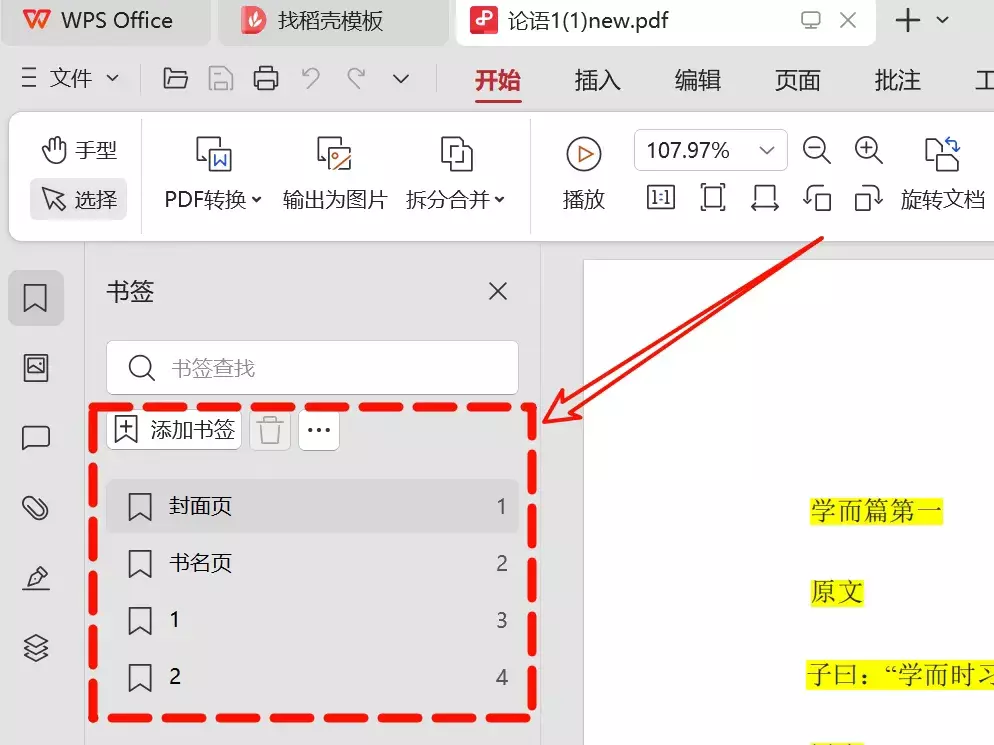Switch to the 插入 ribbon tab

point(597,83)
